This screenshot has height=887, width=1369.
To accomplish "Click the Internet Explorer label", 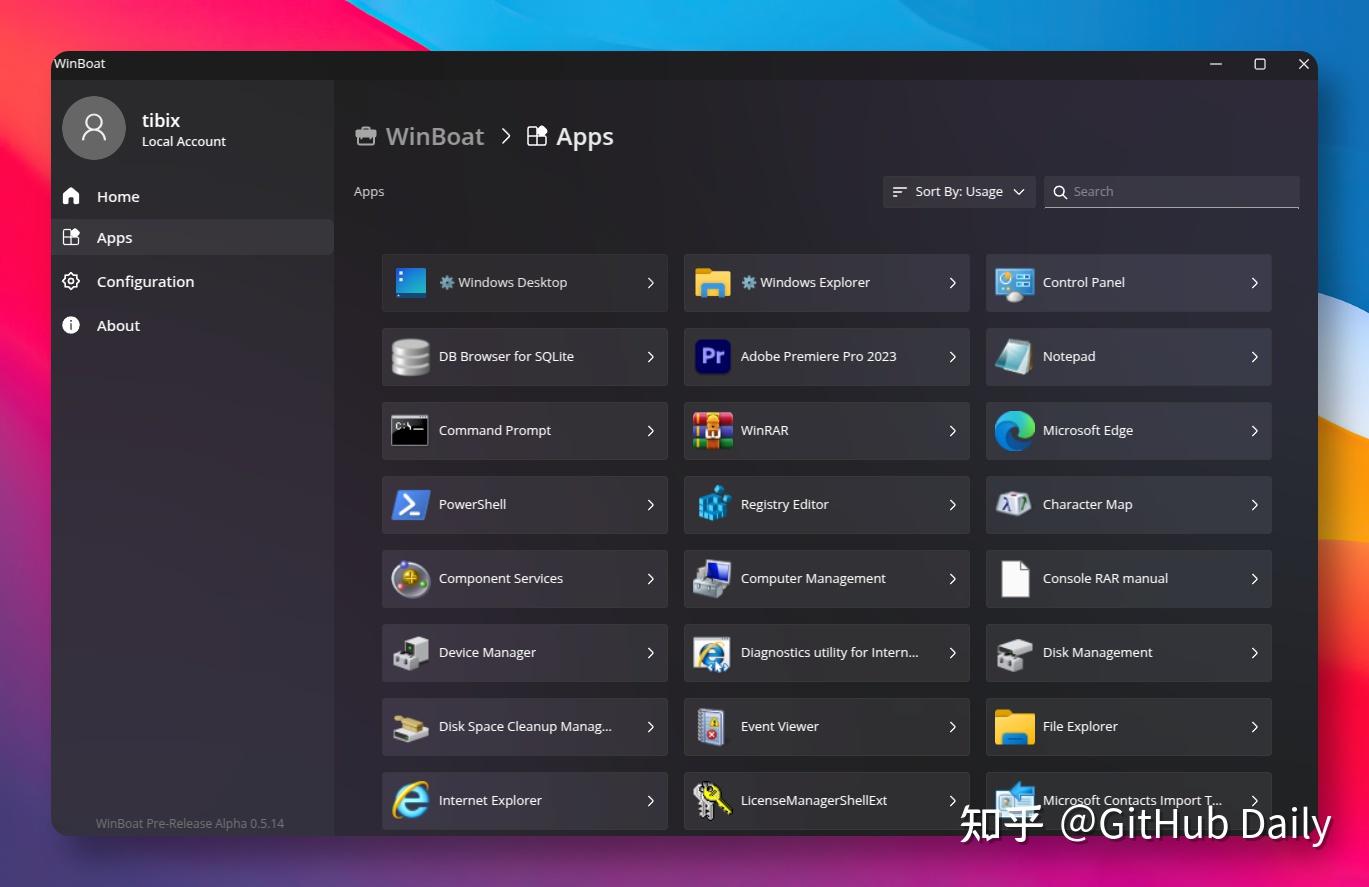I will 490,801.
